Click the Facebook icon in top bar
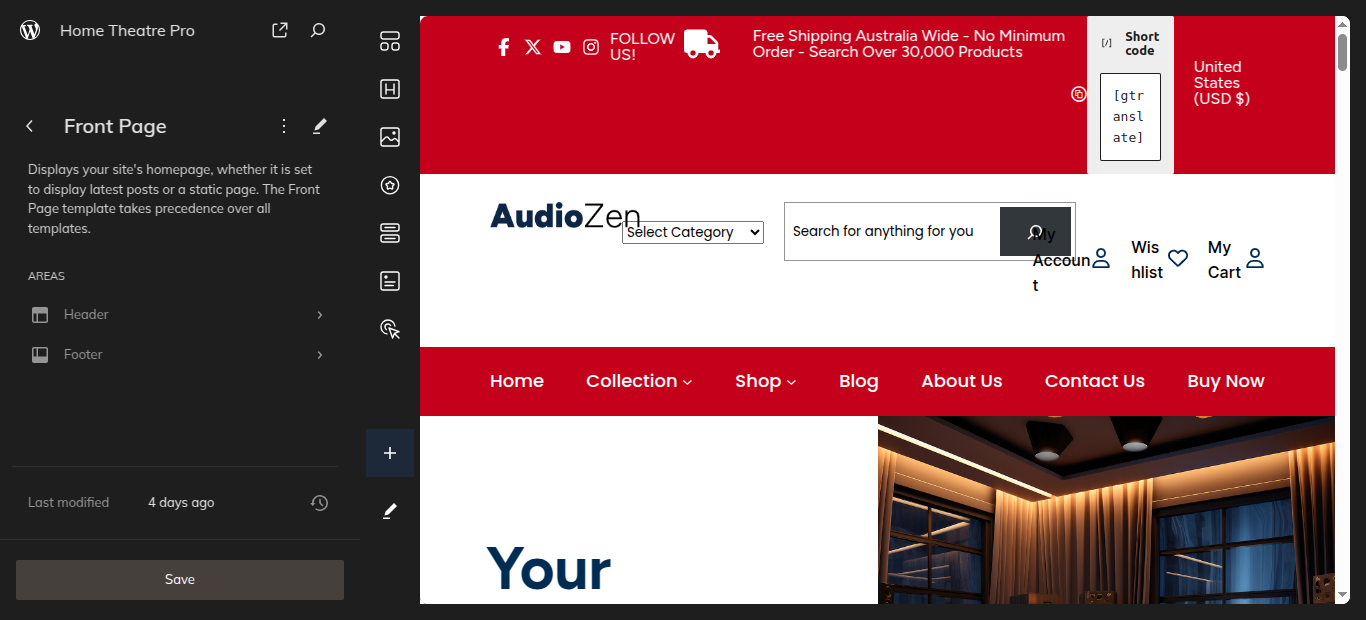 coord(504,47)
